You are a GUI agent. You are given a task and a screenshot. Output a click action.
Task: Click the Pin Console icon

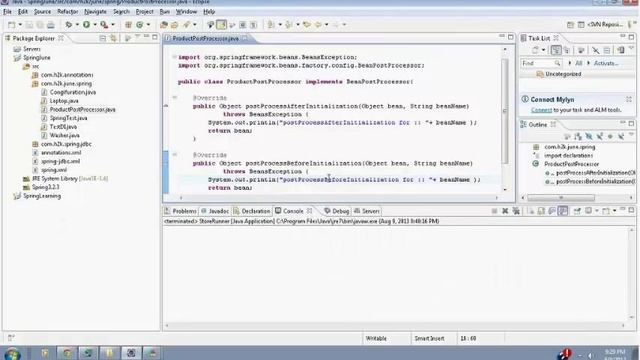[x=577, y=211]
